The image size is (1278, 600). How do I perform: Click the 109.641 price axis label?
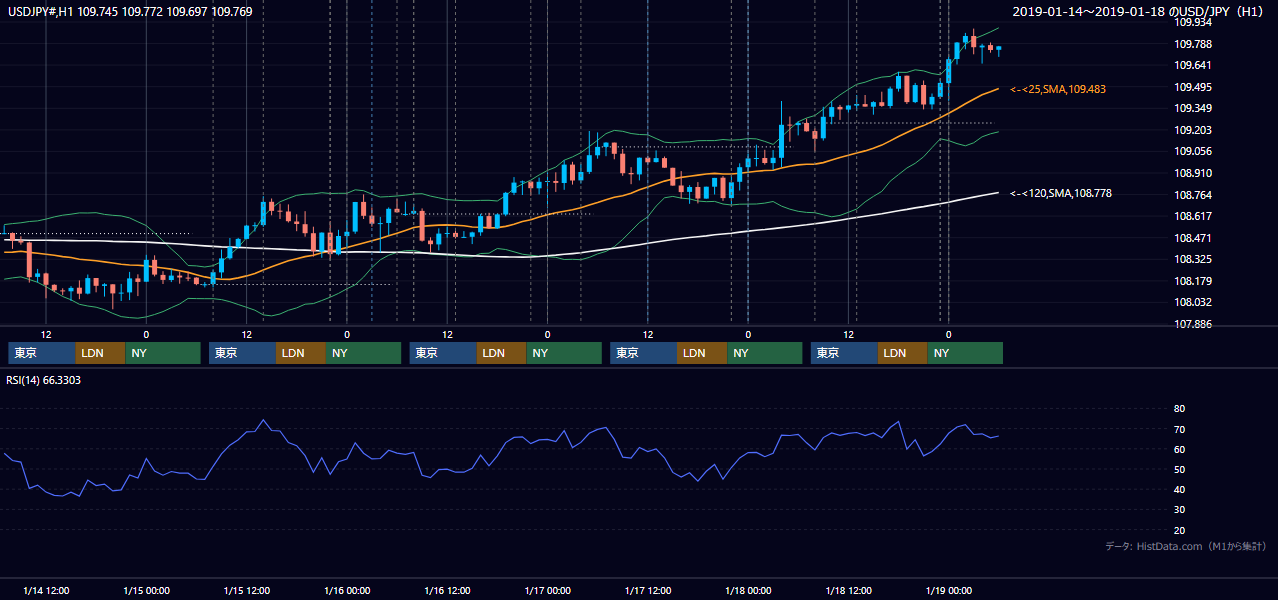pos(1193,66)
